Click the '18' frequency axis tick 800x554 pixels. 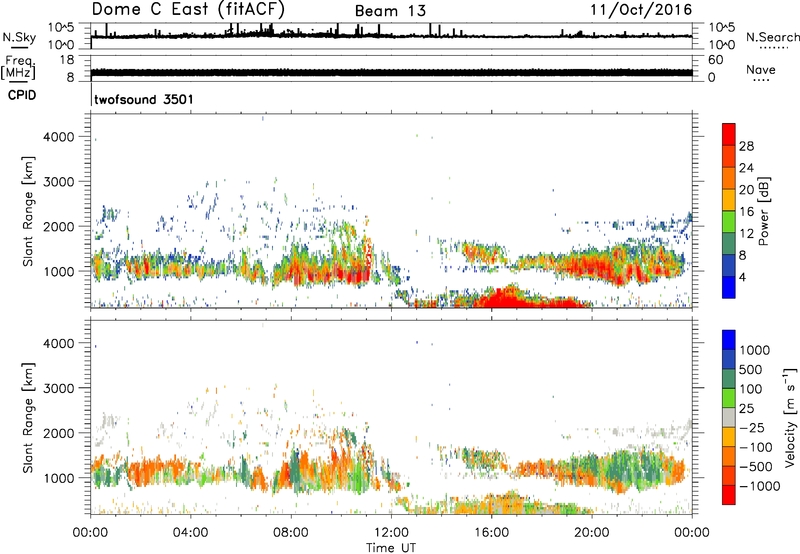[67, 60]
